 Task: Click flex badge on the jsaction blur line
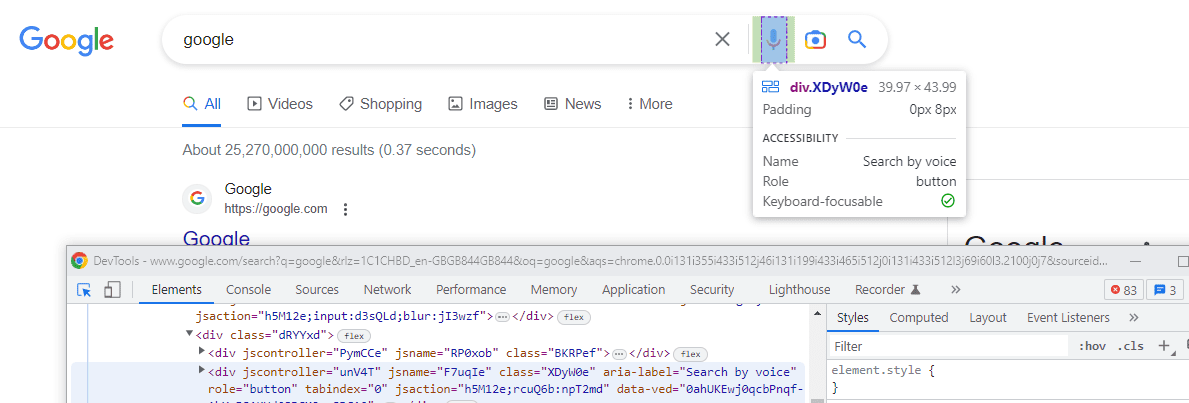tap(574, 316)
